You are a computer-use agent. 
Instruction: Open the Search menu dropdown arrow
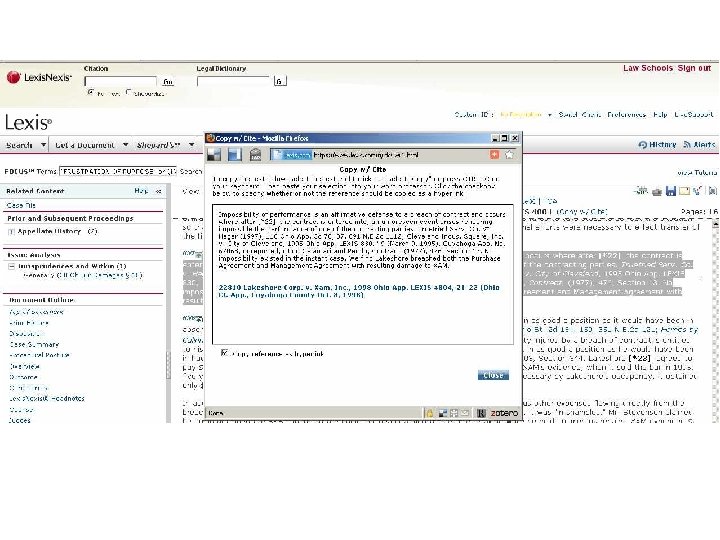click(43, 145)
